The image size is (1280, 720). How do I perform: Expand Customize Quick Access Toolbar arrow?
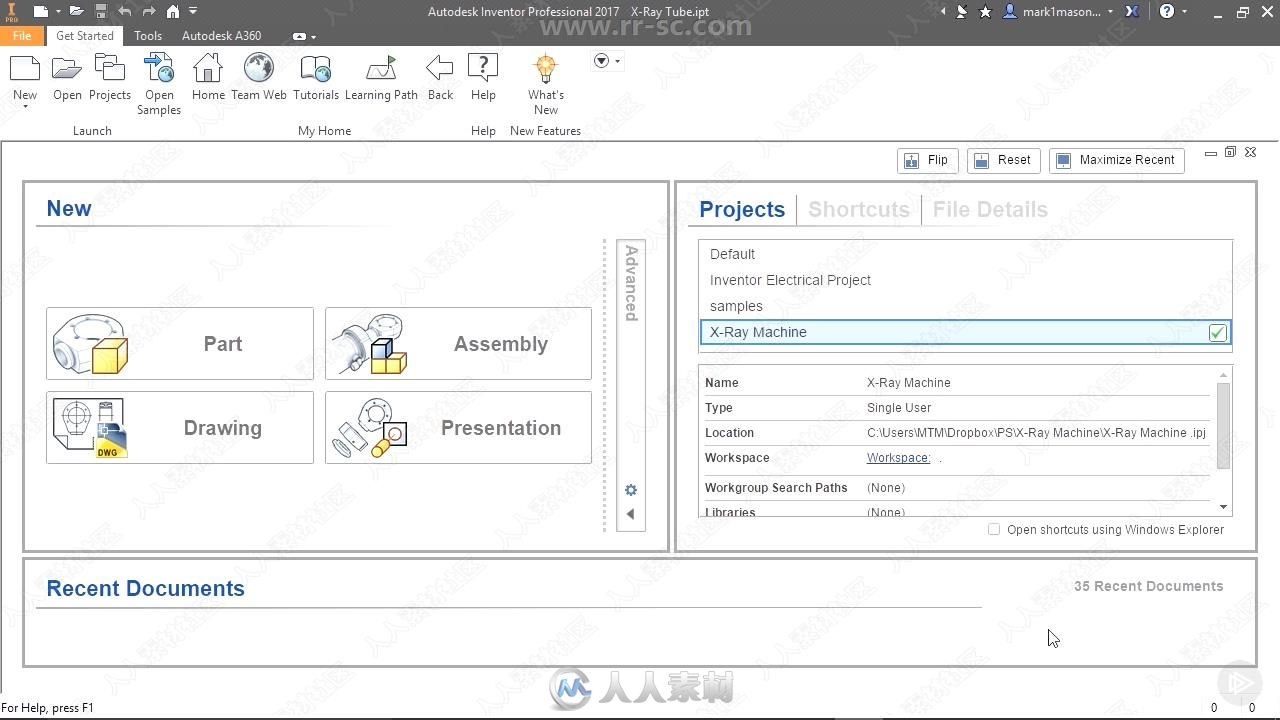click(x=193, y=12)
